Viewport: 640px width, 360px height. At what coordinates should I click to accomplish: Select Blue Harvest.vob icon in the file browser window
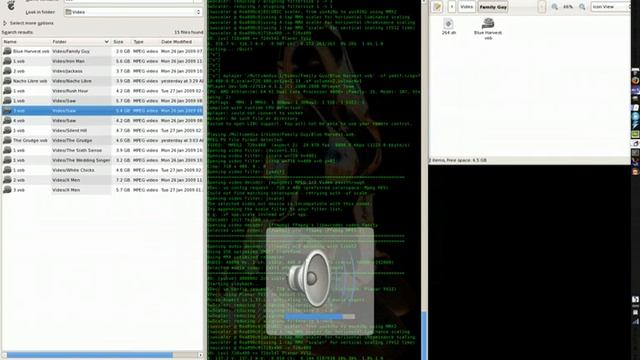(488, 23)
